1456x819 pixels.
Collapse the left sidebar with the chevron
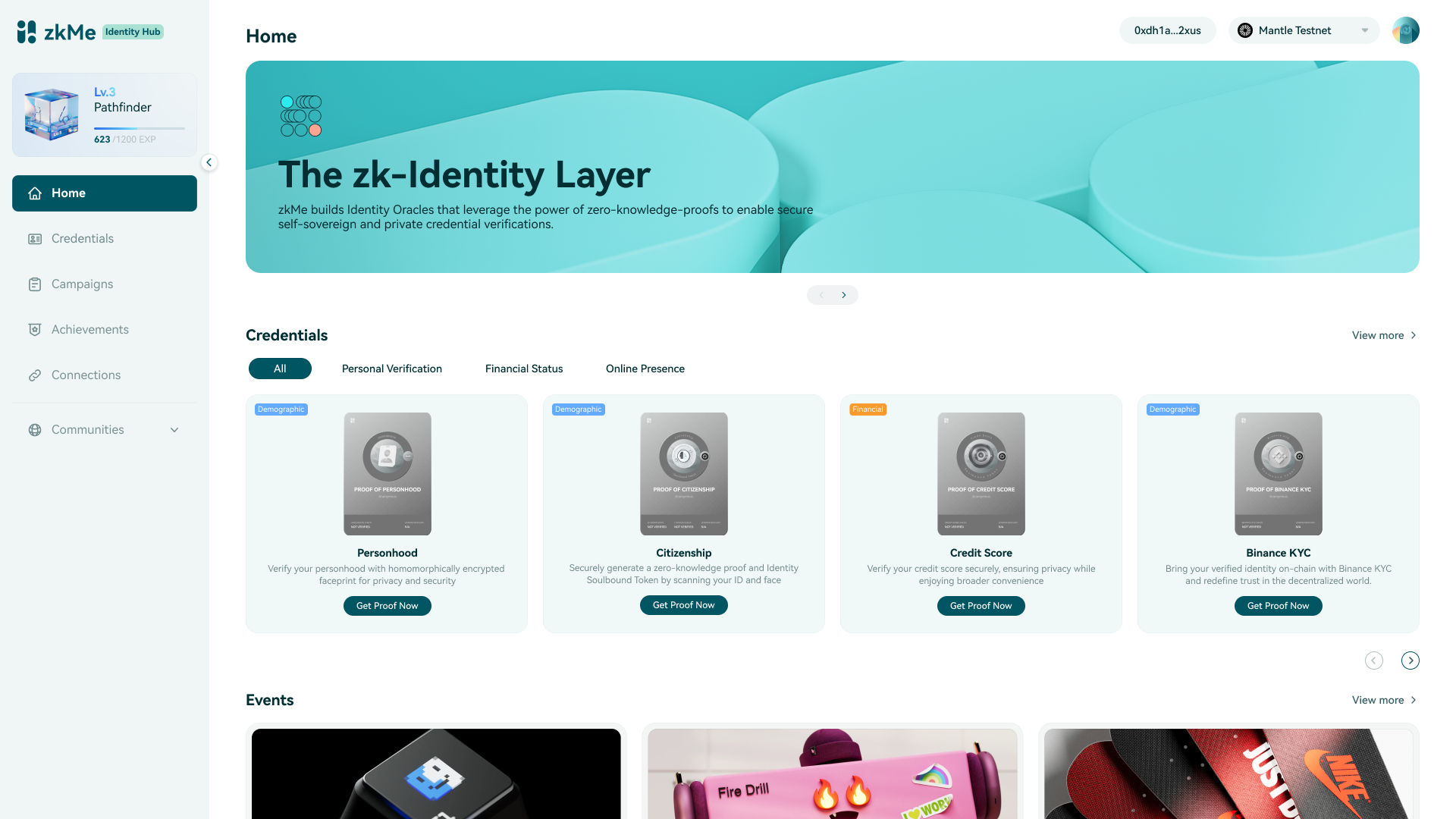209,162
